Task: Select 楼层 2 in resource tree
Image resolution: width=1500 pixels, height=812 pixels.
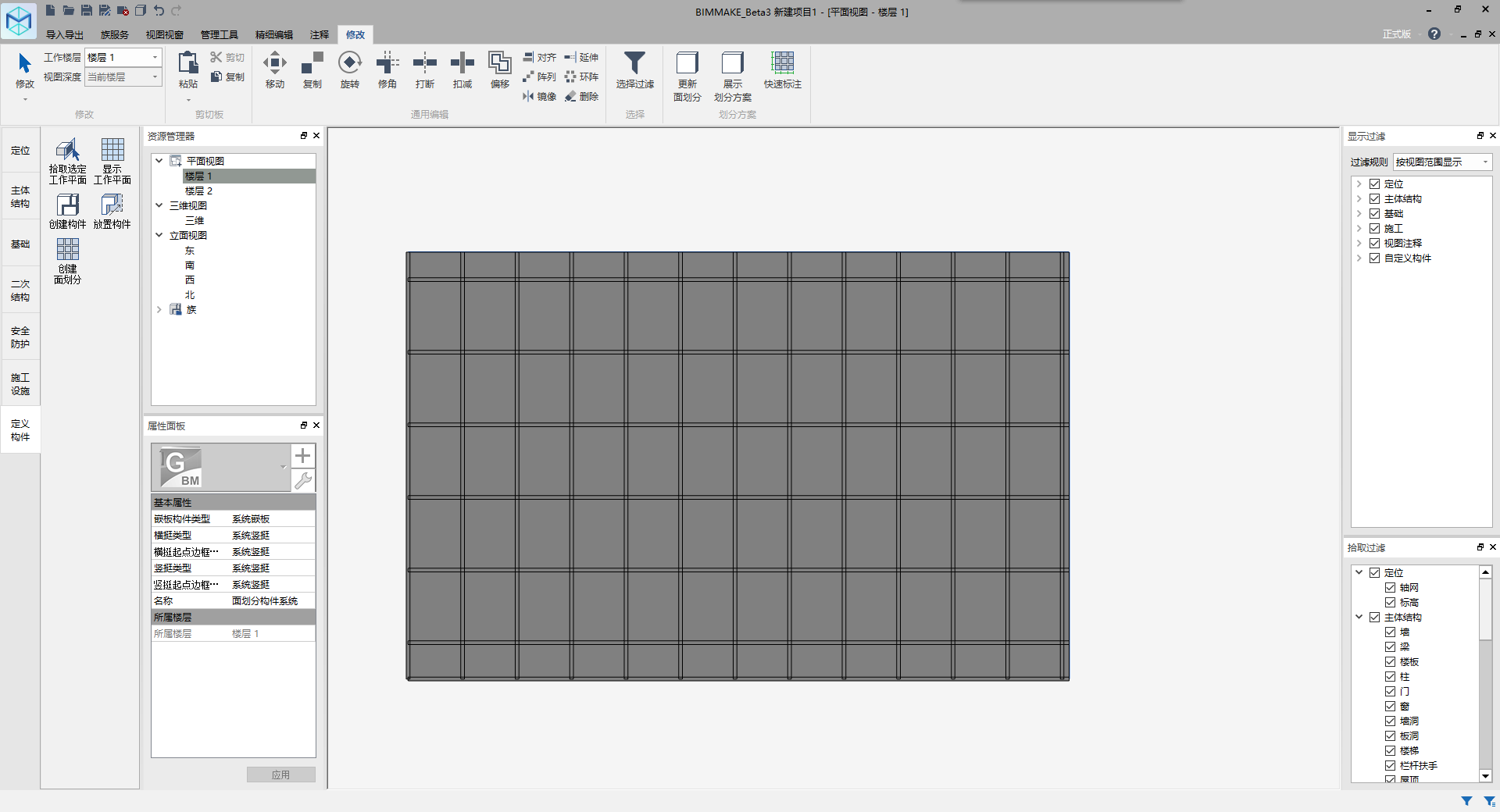Action: coord(198,191)
